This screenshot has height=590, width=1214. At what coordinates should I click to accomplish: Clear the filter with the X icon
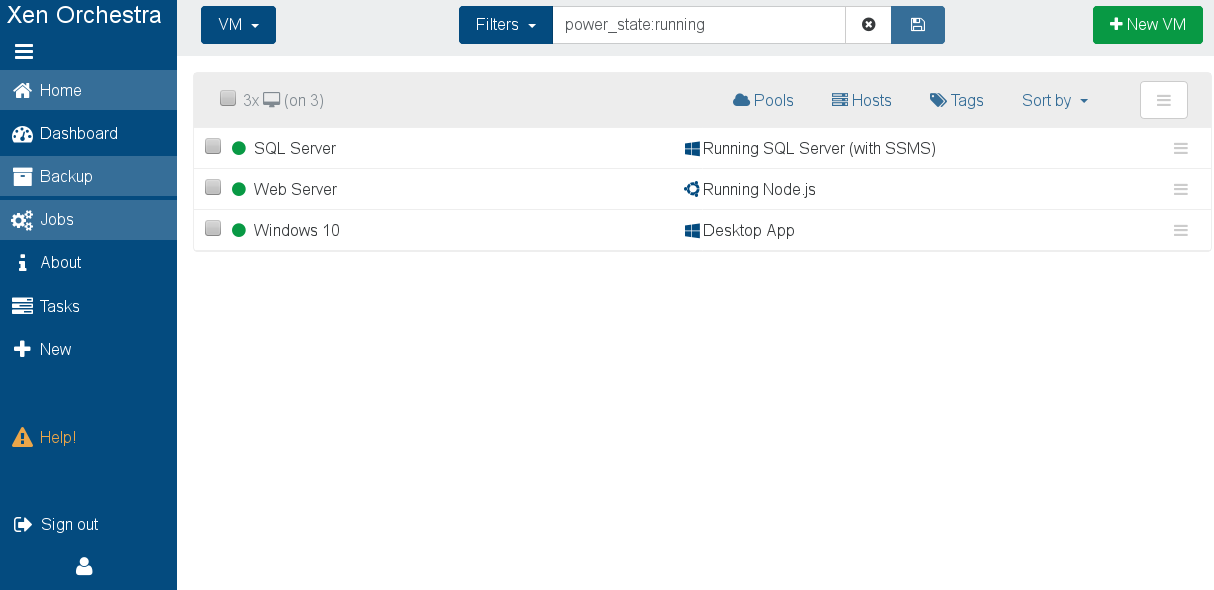tap(868, 25)
